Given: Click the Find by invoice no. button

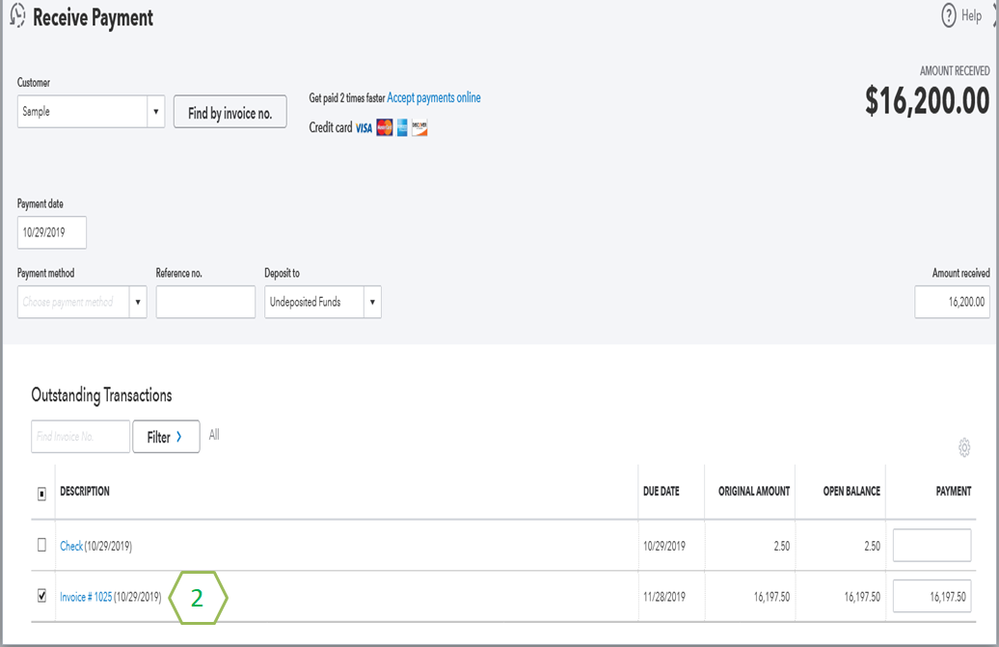Looking at the screenshot, I should tap(230, 113).
